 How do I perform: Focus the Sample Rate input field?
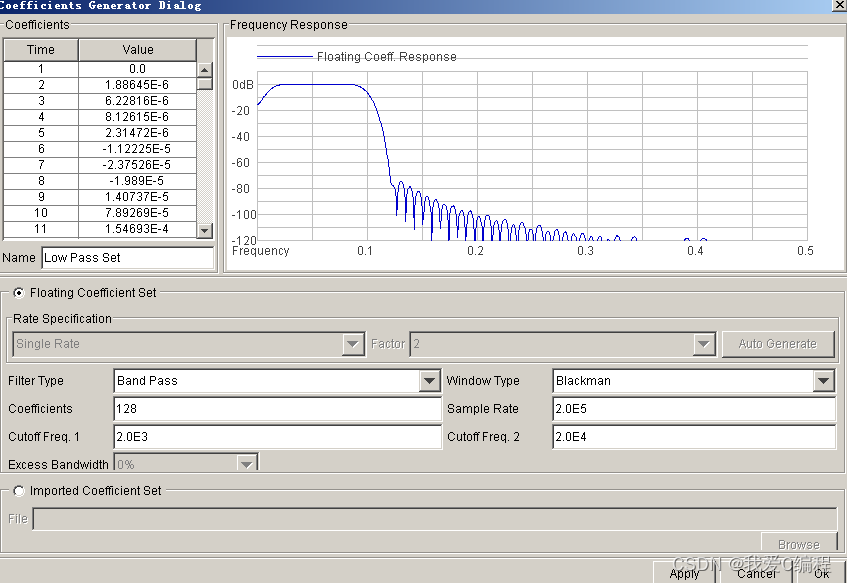[693, 409]
